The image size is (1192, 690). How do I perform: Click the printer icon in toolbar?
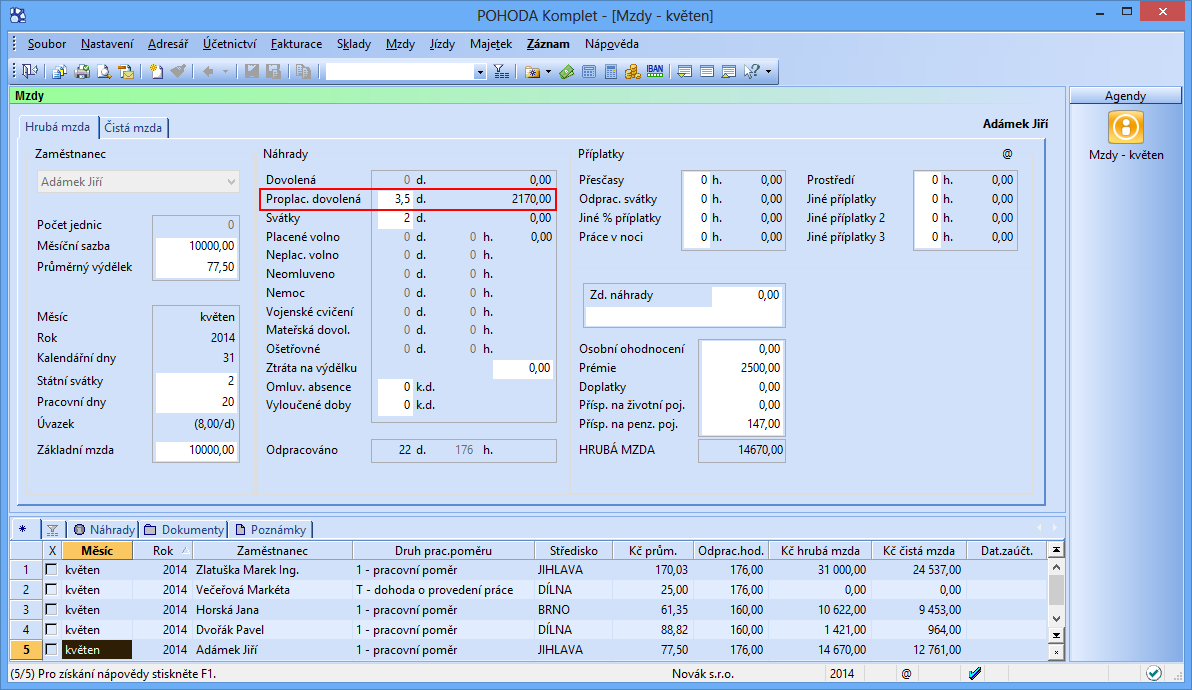(82, 71)
